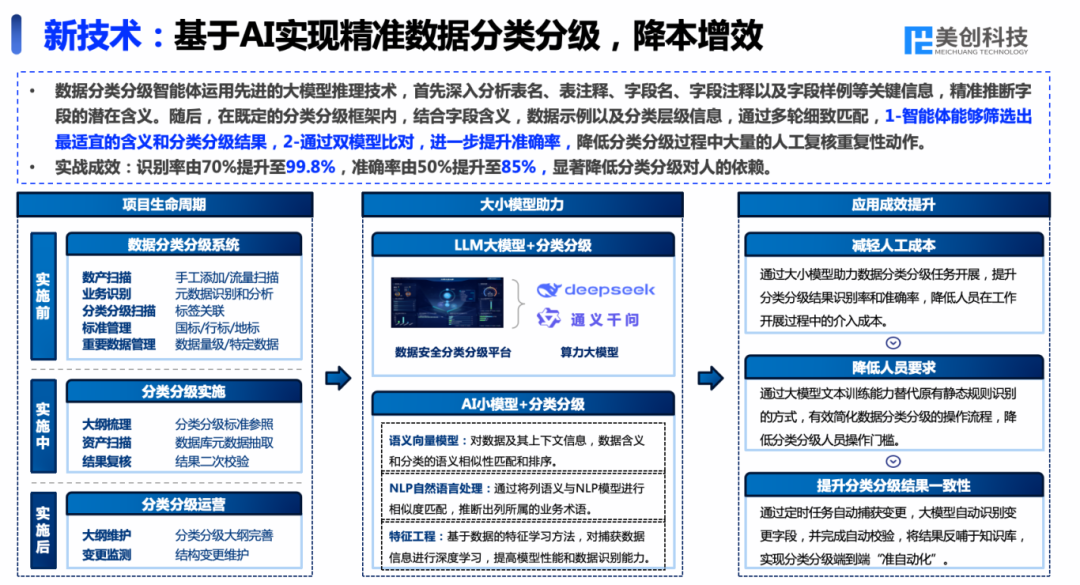Open the 应用成效提升 panel
Image resolution: width=1080 pixels, height=585 pixels.
[x=893, y=206]
